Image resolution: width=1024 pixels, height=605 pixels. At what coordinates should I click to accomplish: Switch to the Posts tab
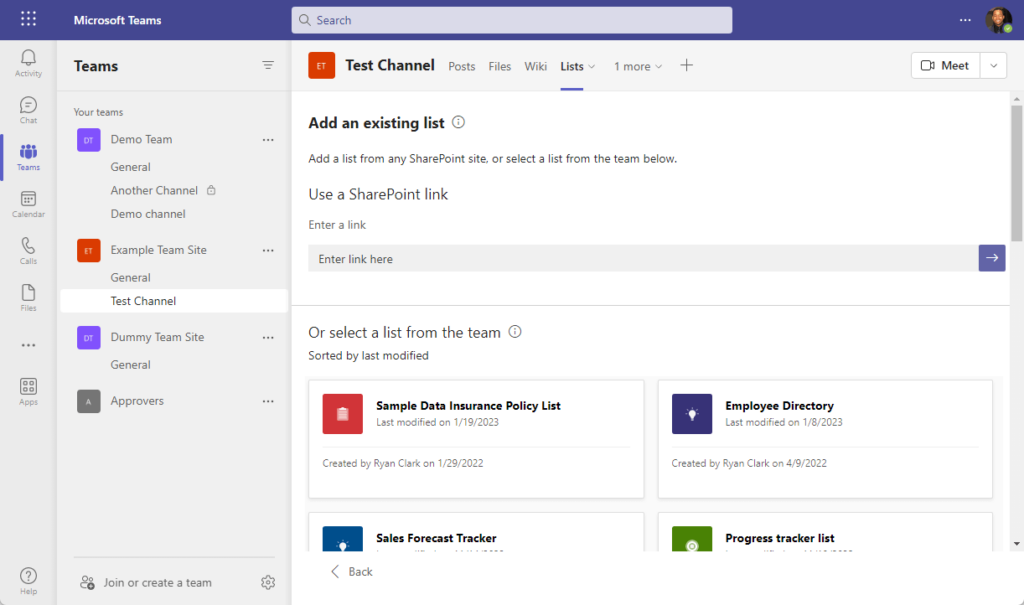coord(462,67)
